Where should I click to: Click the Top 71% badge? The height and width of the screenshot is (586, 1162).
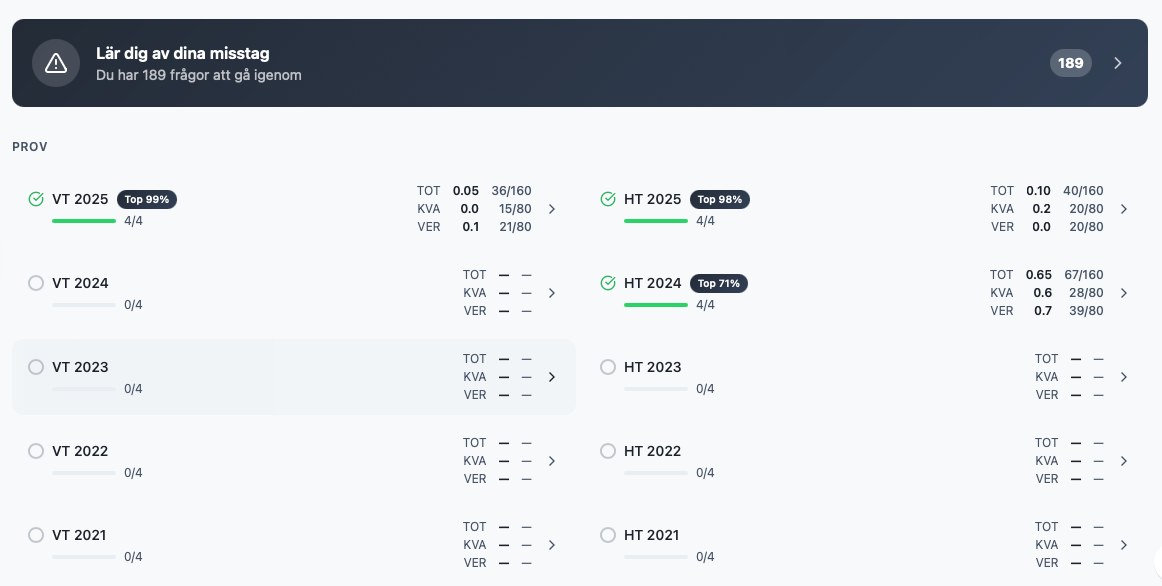tap(718, 283)
